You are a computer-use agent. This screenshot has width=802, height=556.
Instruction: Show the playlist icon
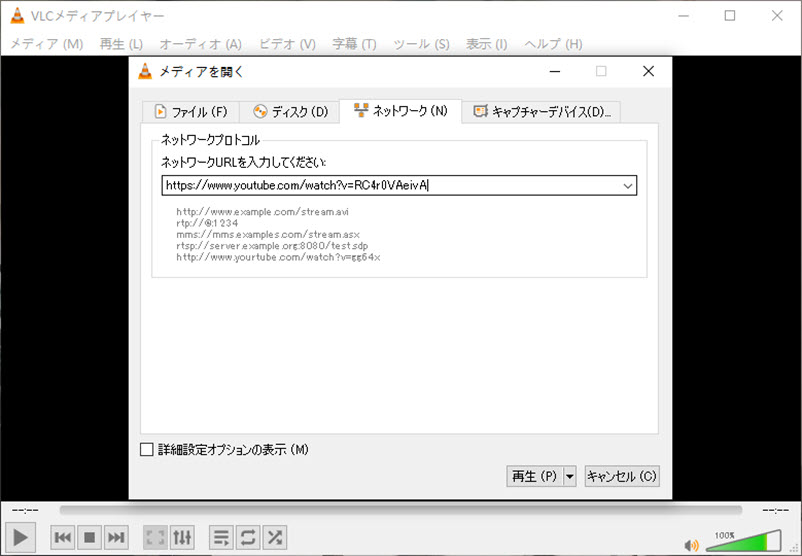coord(221,537)
